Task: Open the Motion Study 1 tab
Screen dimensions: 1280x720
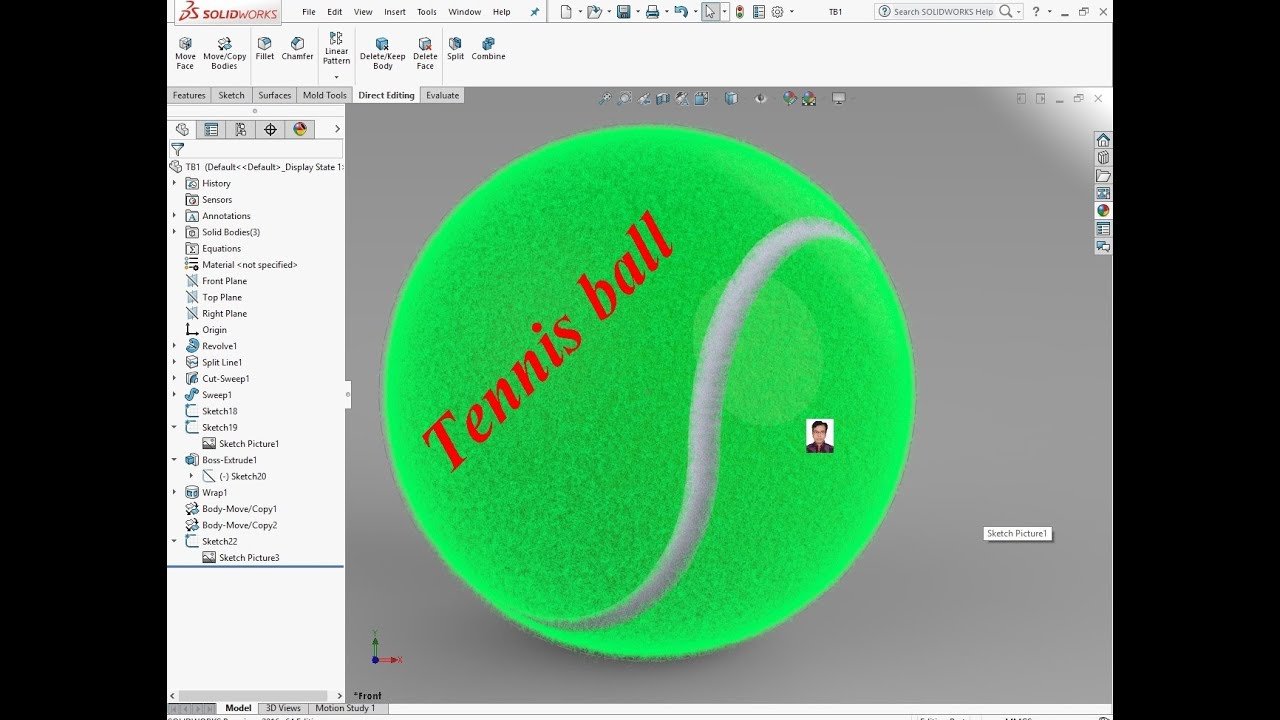Action: coord(345,708)
